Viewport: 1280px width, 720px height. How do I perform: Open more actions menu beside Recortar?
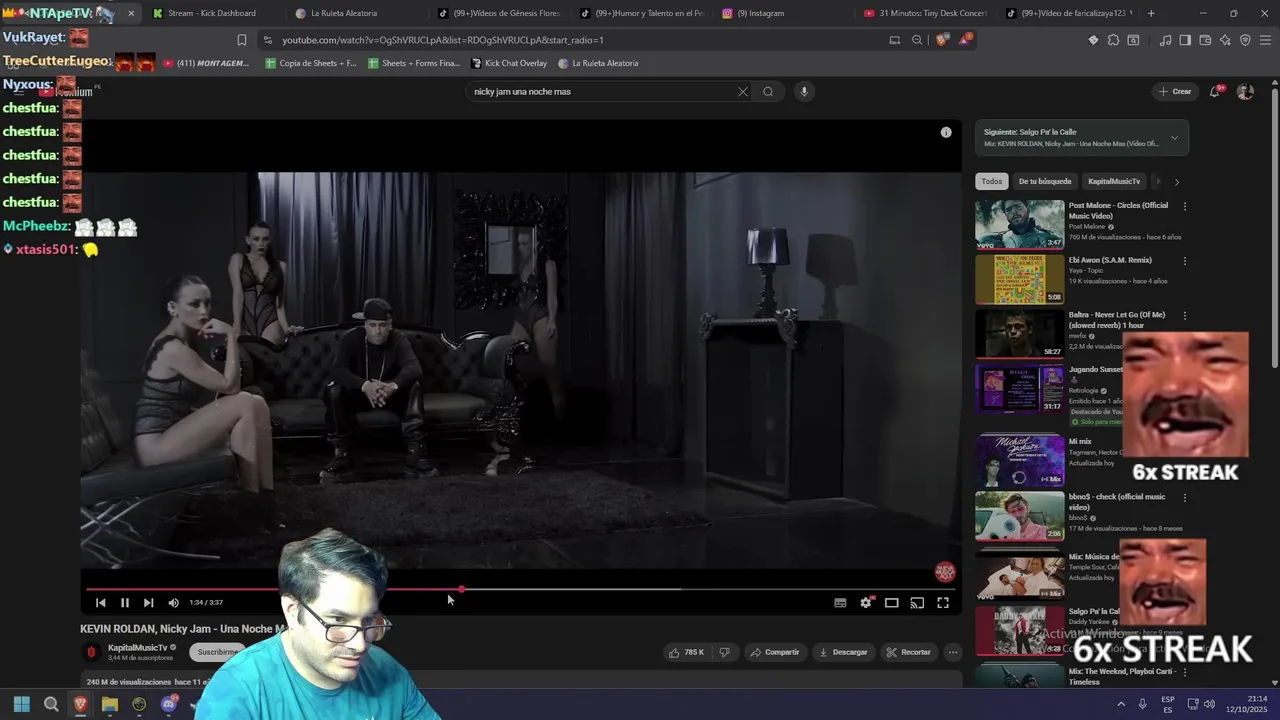point(953,652)
